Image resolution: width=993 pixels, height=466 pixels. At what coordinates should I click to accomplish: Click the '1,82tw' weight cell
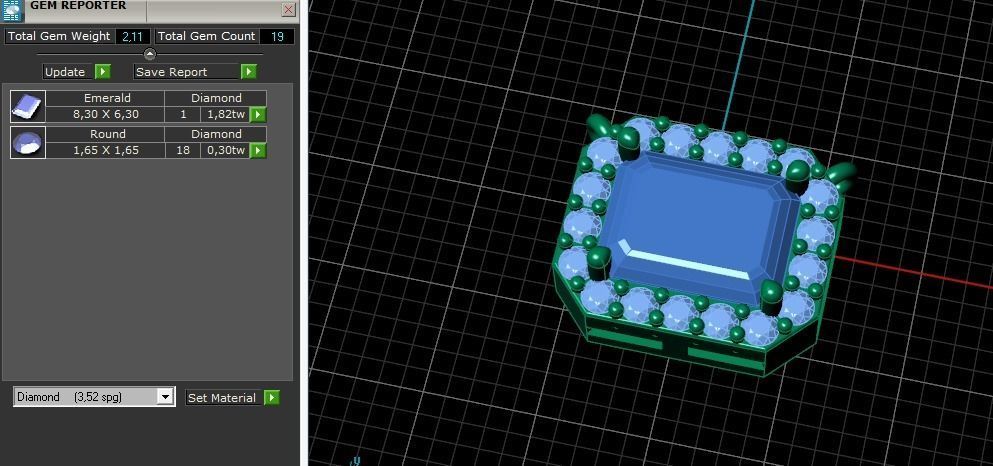coord(226,115)
